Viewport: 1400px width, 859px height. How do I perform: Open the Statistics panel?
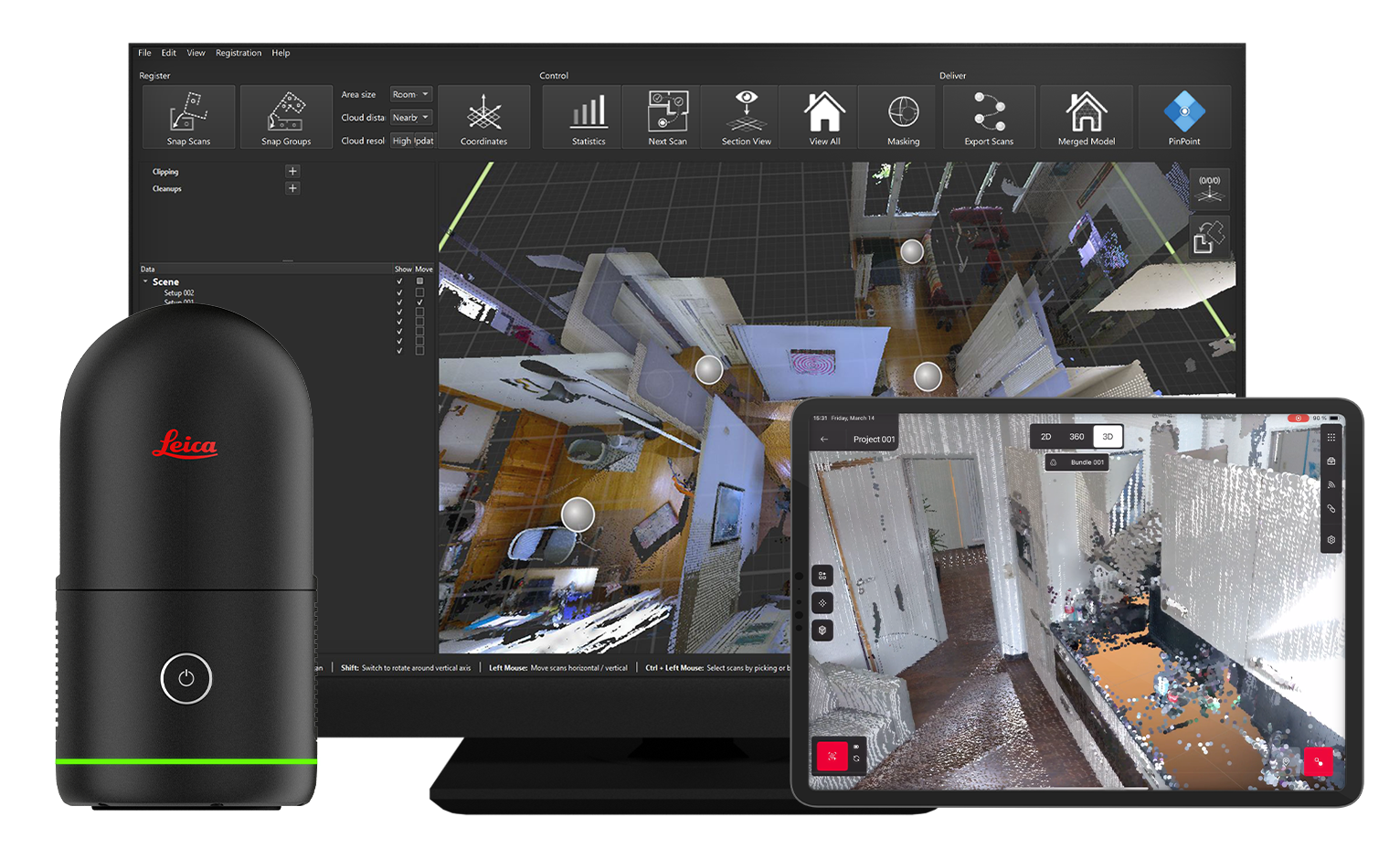pos(589,117)
